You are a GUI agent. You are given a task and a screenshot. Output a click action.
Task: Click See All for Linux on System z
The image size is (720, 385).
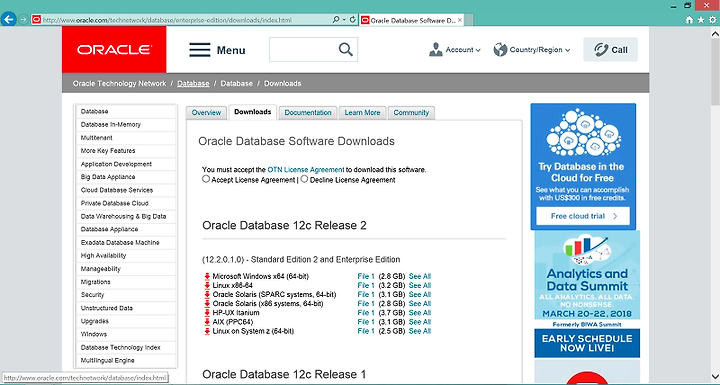point(420,331)
